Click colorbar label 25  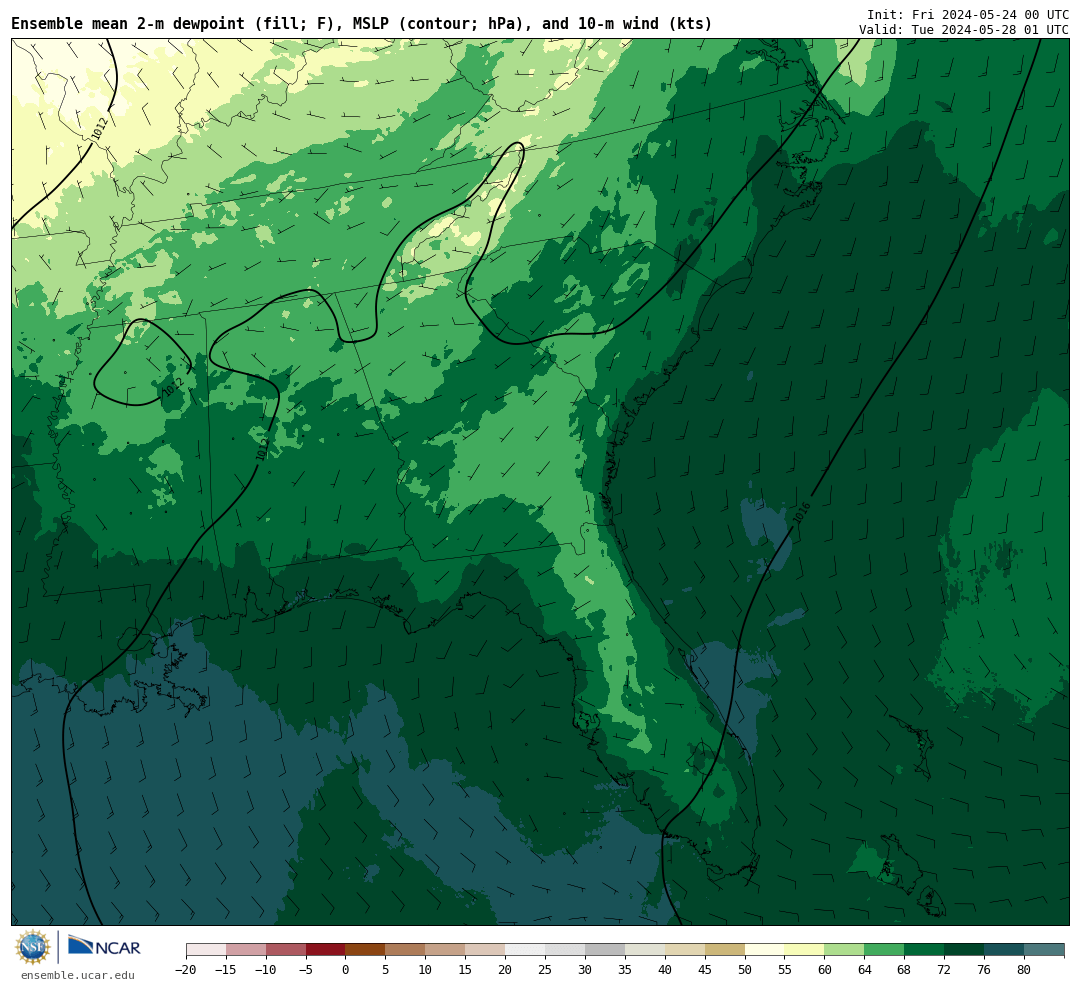point(545,970)
